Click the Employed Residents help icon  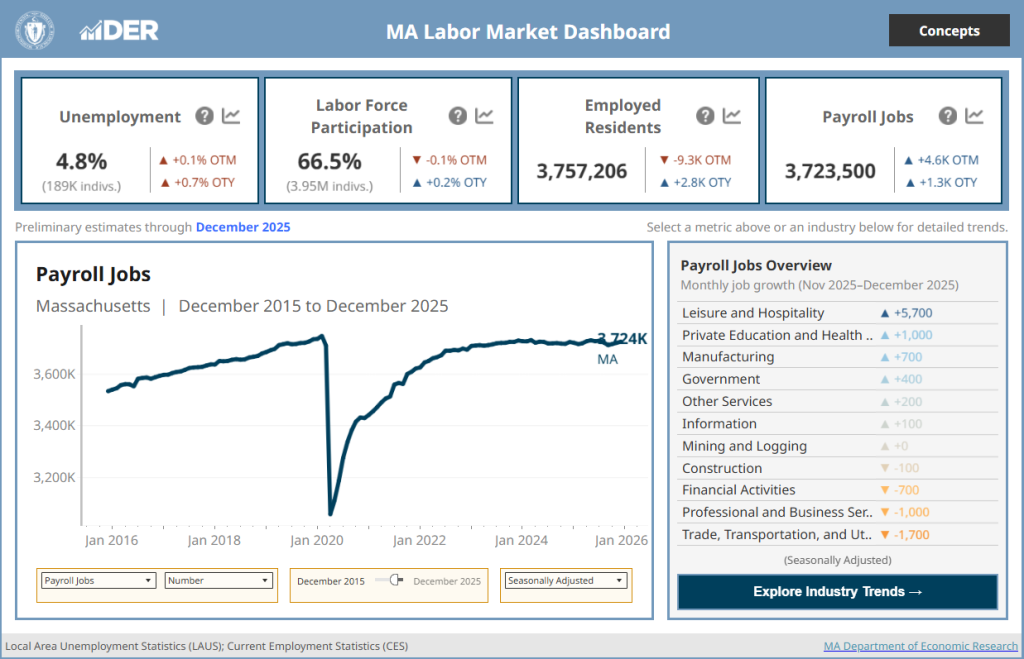tap(705, 116)
